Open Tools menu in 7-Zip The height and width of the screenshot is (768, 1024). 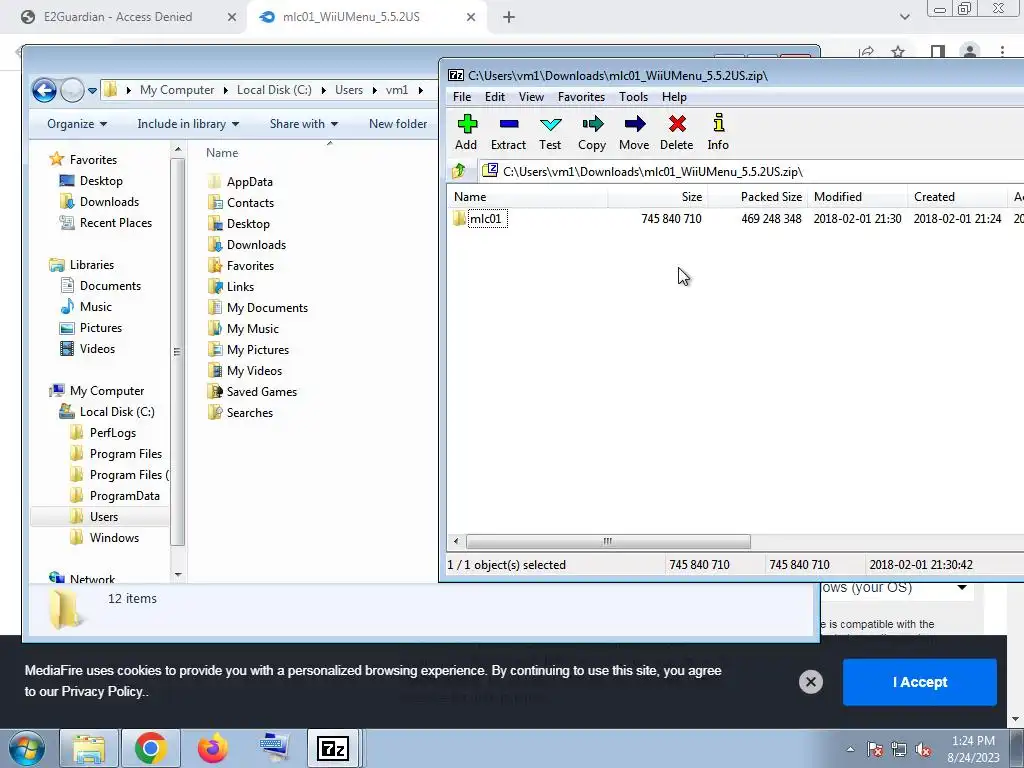point(633,97)
